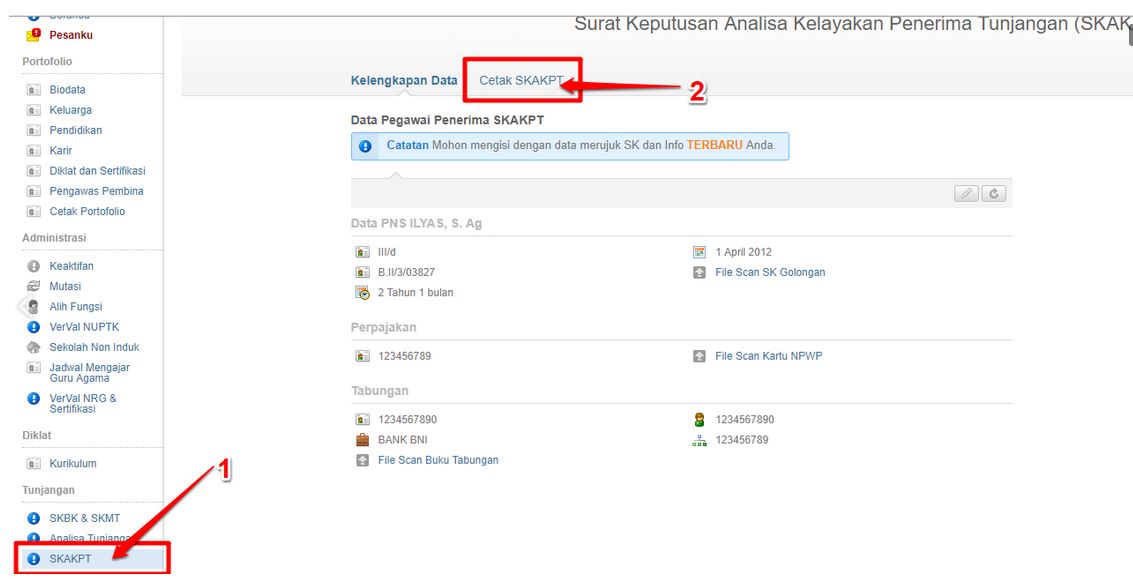Open VerVal NUPTK in sidebar
The width and height of the screenshot is (1133, 579).
[84, 327]
